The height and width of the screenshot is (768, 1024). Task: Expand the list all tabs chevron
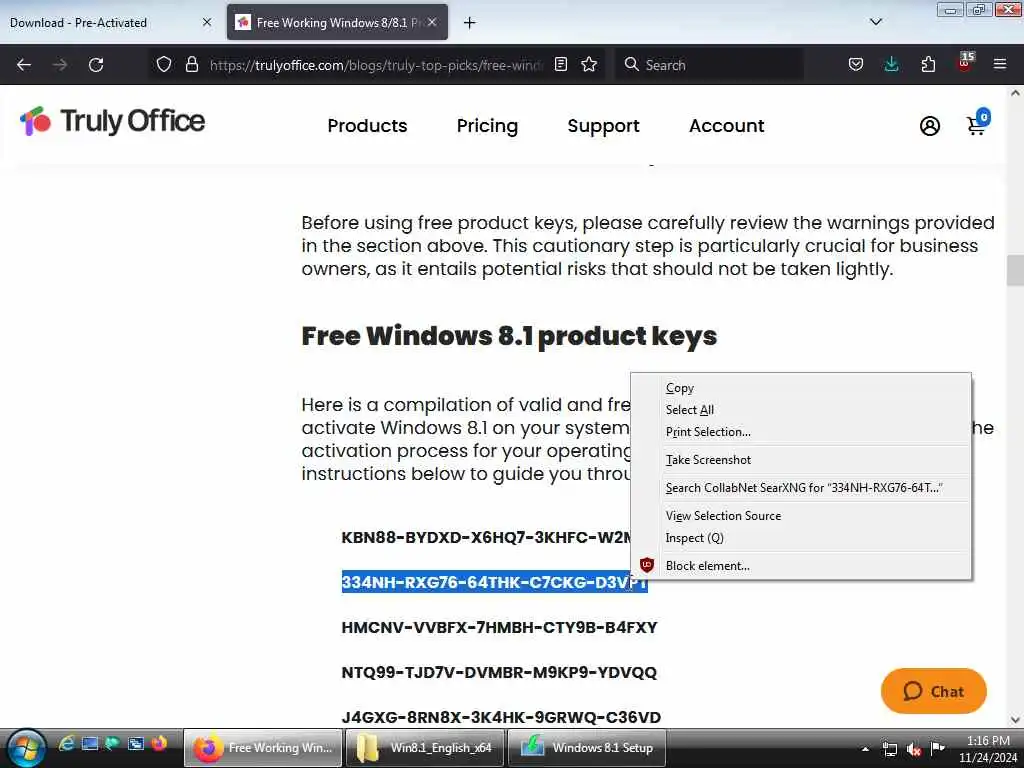coord(876,22)
